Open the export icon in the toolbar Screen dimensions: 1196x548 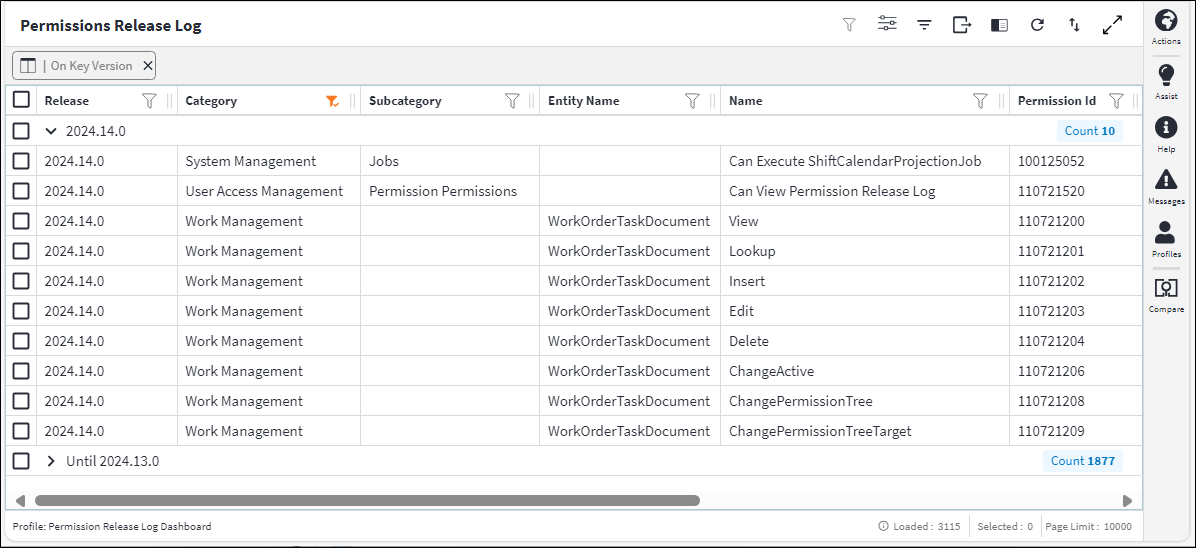(961, 25)
